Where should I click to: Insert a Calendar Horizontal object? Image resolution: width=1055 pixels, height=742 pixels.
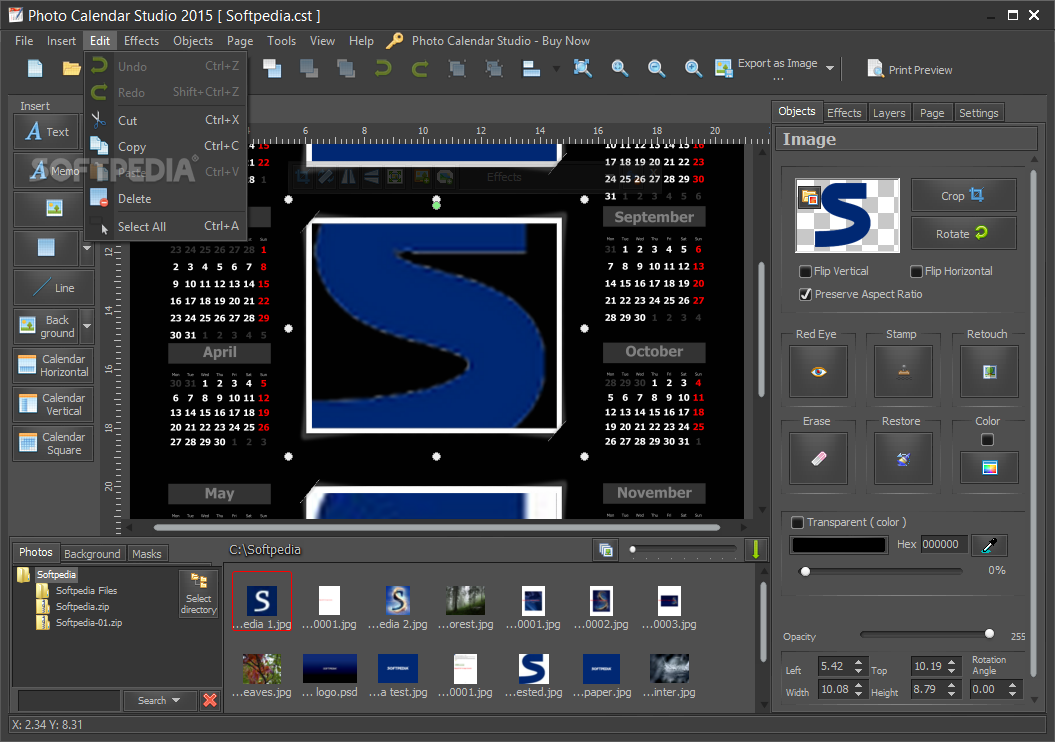click(x=53, y=365)
